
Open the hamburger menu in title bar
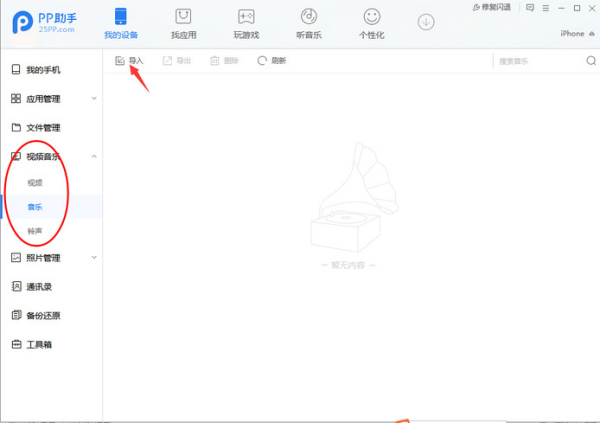click(x=546, y=8)
